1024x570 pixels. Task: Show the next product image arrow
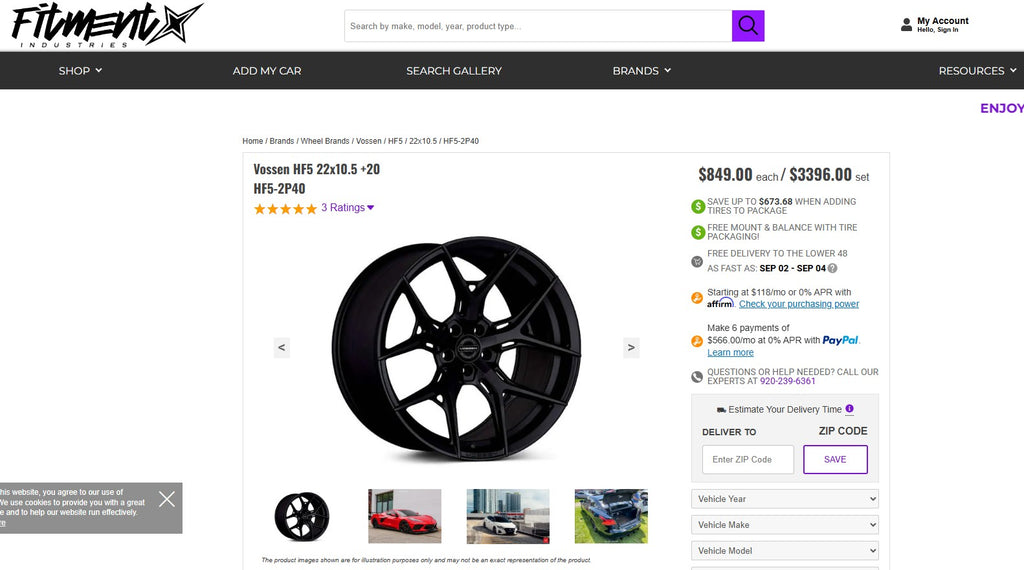(631, 348)
